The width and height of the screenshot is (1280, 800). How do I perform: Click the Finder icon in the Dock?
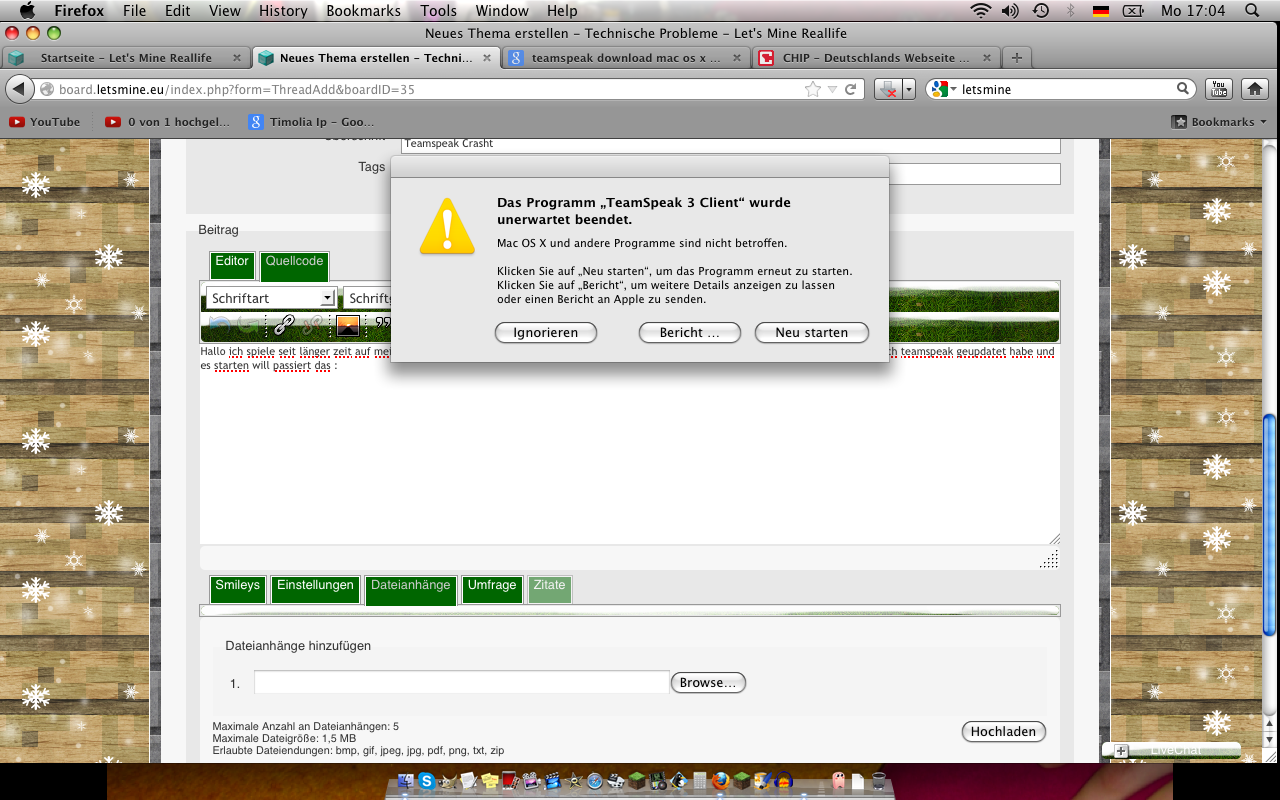[x=405, y=781]
